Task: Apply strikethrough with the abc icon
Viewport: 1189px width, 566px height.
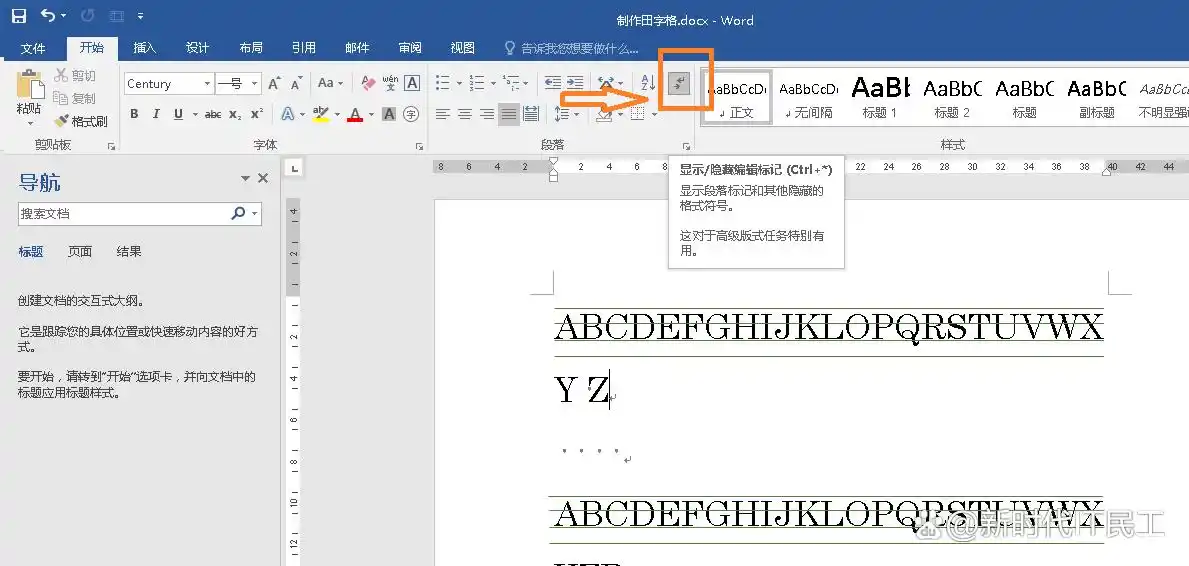Action: (212, 115)
